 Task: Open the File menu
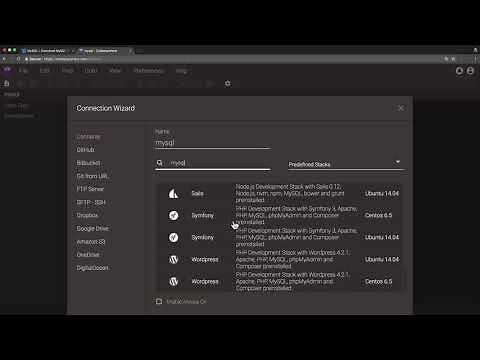pyautogui.click(x=24, y=71)
